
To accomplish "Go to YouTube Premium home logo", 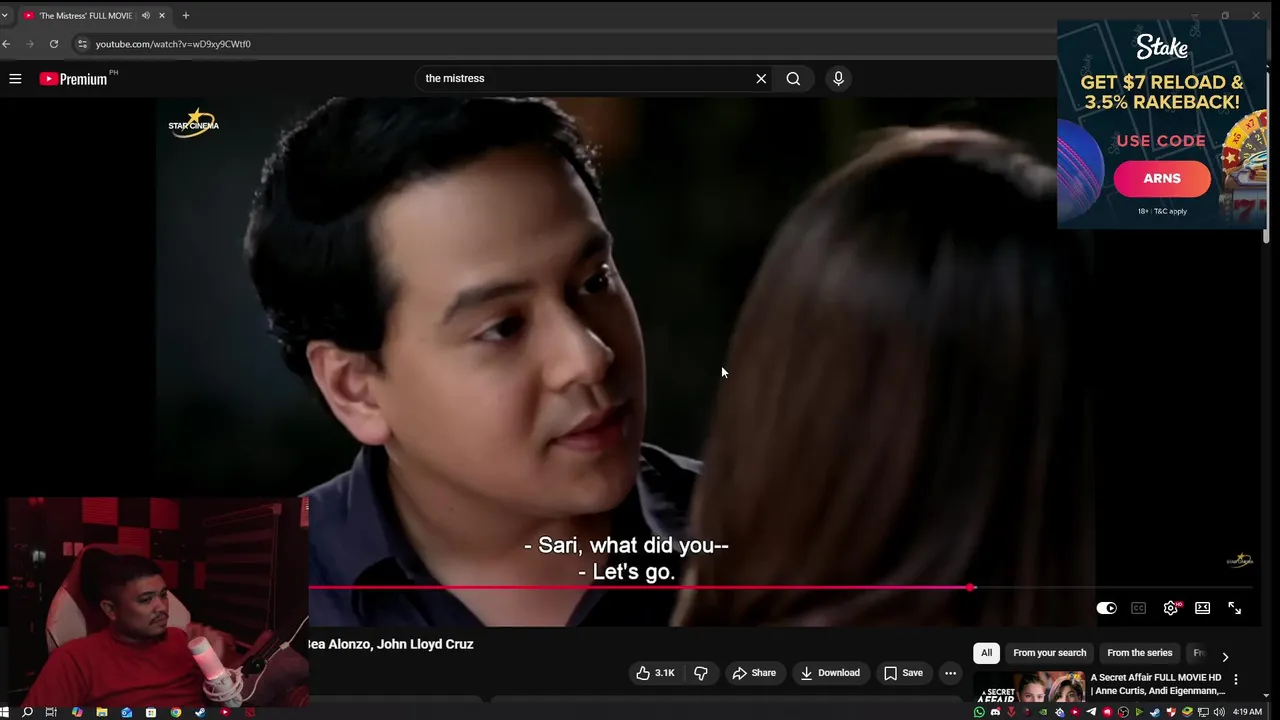I will pos(73,79).
